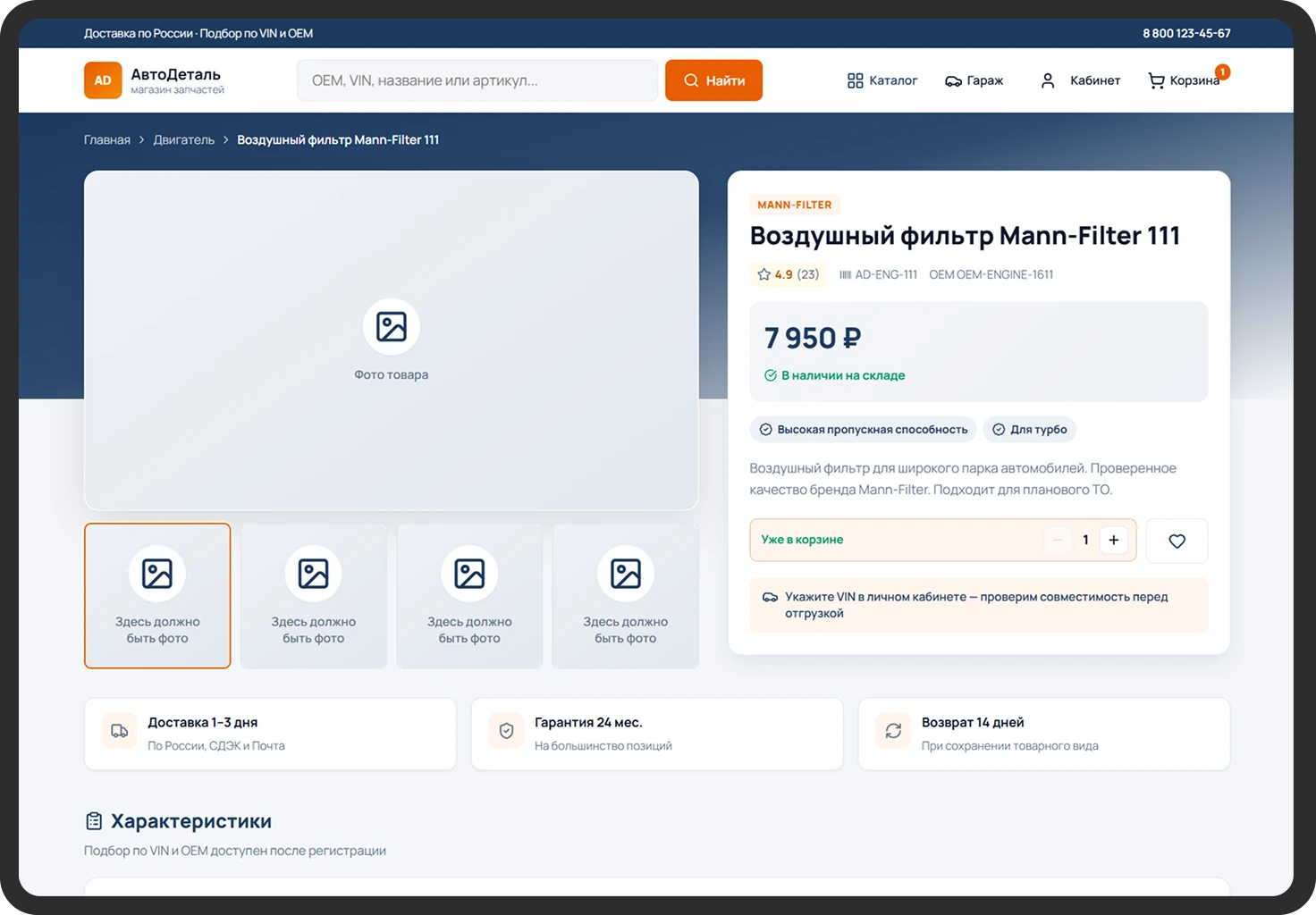
Task: Open the Корзина menu item
Action: (1184, 80)
